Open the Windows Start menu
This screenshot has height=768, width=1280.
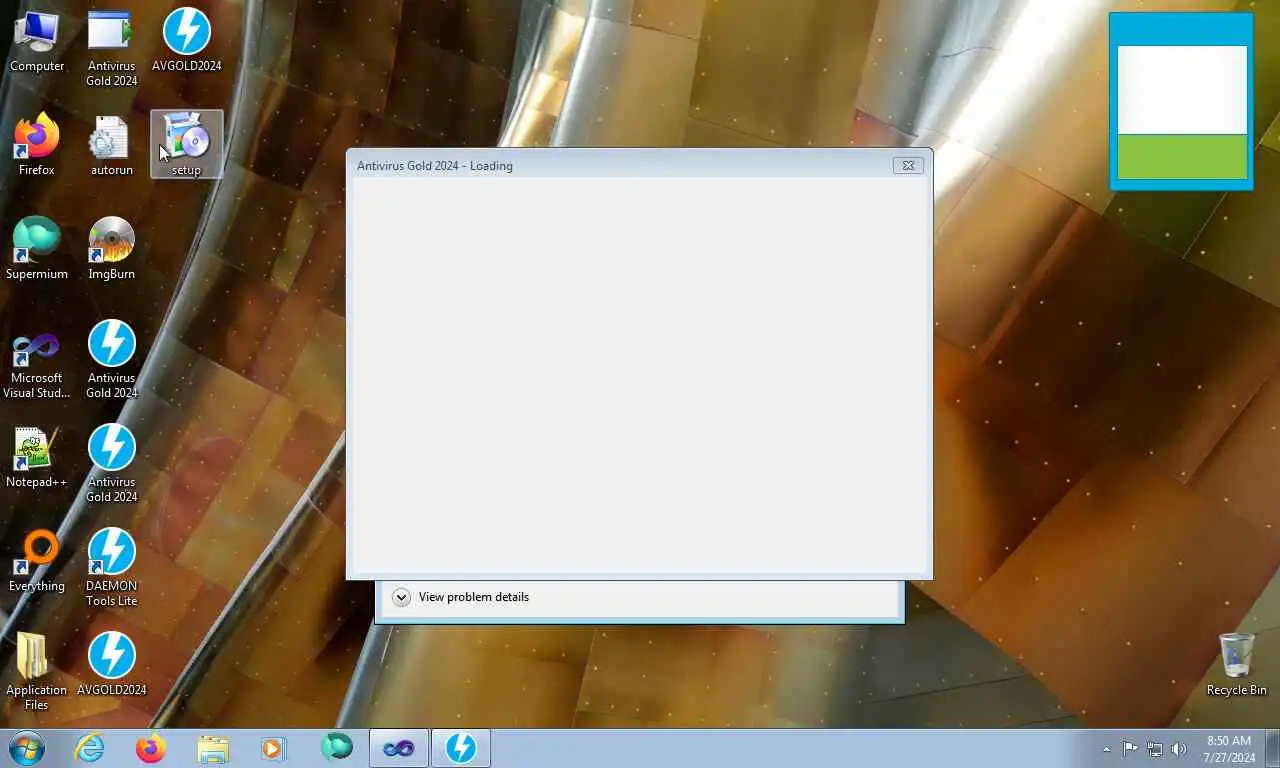point(27,748)
